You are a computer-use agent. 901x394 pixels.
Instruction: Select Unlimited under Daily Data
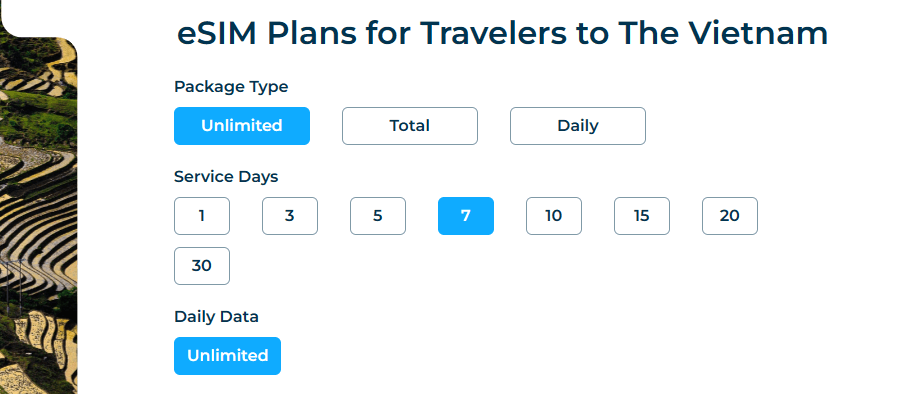coord(228,356)
